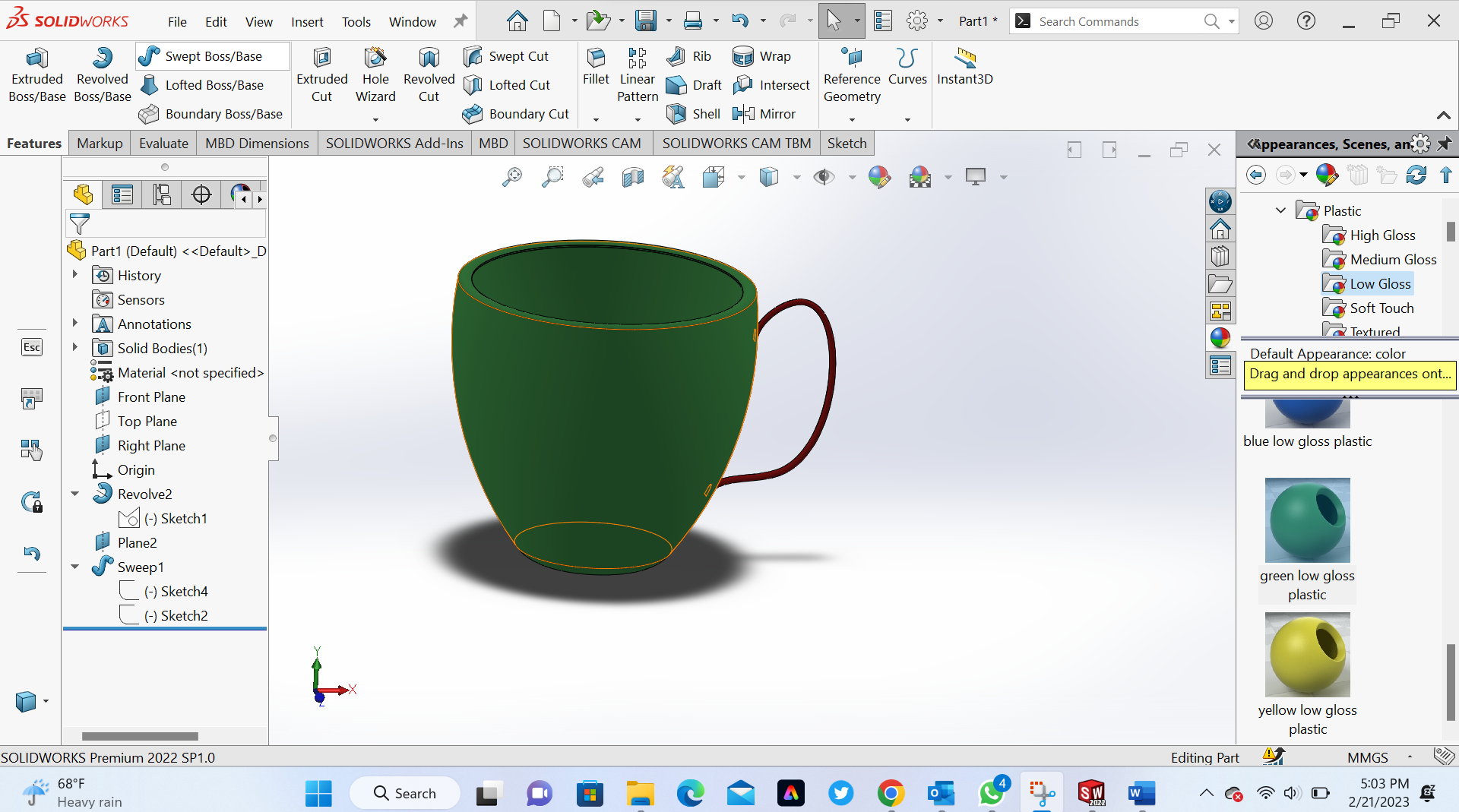
Task: Click the Intersect feature
Action: [x=771, y=85]
